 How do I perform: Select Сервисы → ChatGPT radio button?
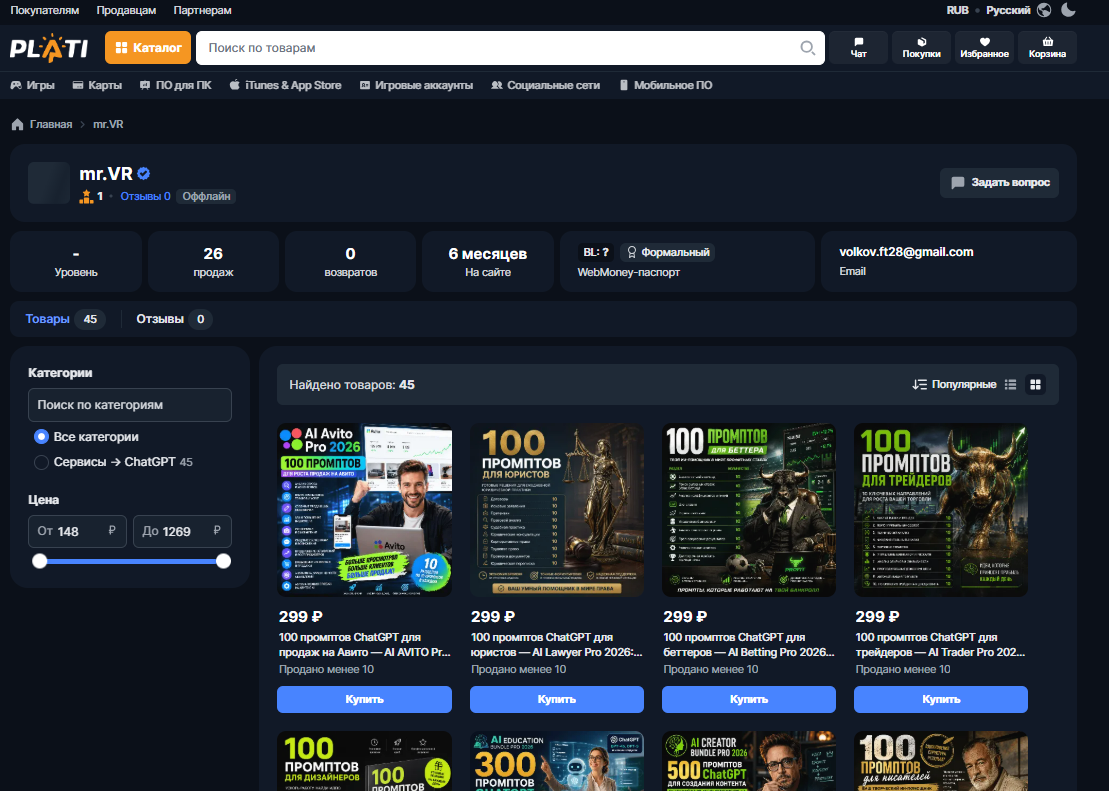pos(41,462)
